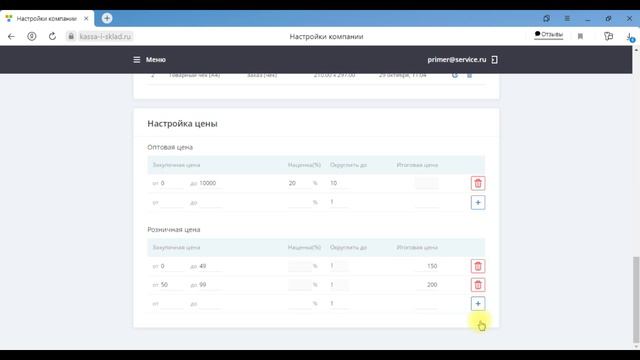
Task: Add a new wholesale price row with plus
Action: 478,202
